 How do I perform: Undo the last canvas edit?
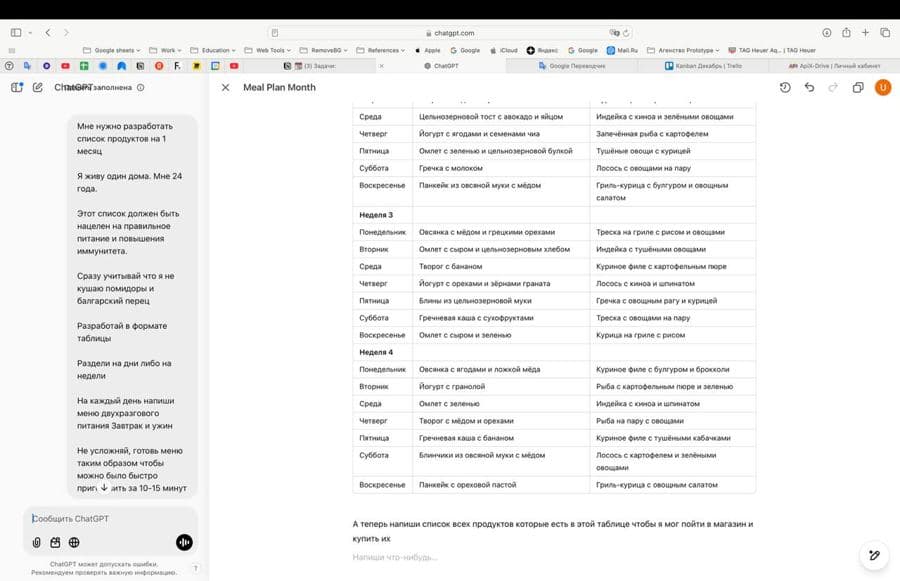tap(809, 87)
